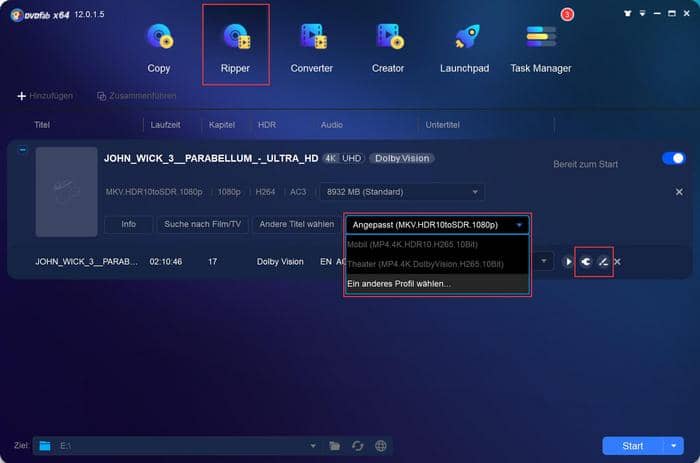Click the HDR column header
700x463 pixels.
pyautogui.click(x=267, y=125)
